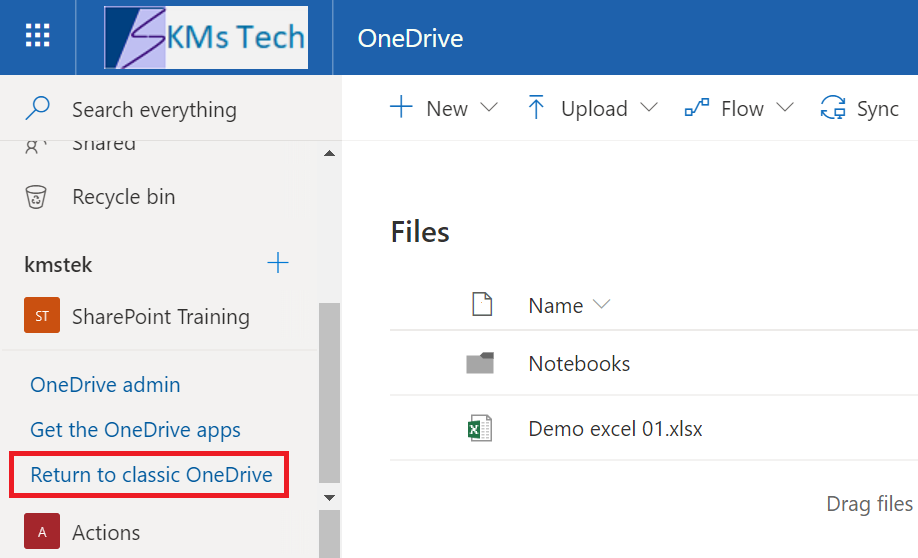This screenshot has height=558, width=918.
Task: Click the Flow icon
Action: tap(697, 108)
